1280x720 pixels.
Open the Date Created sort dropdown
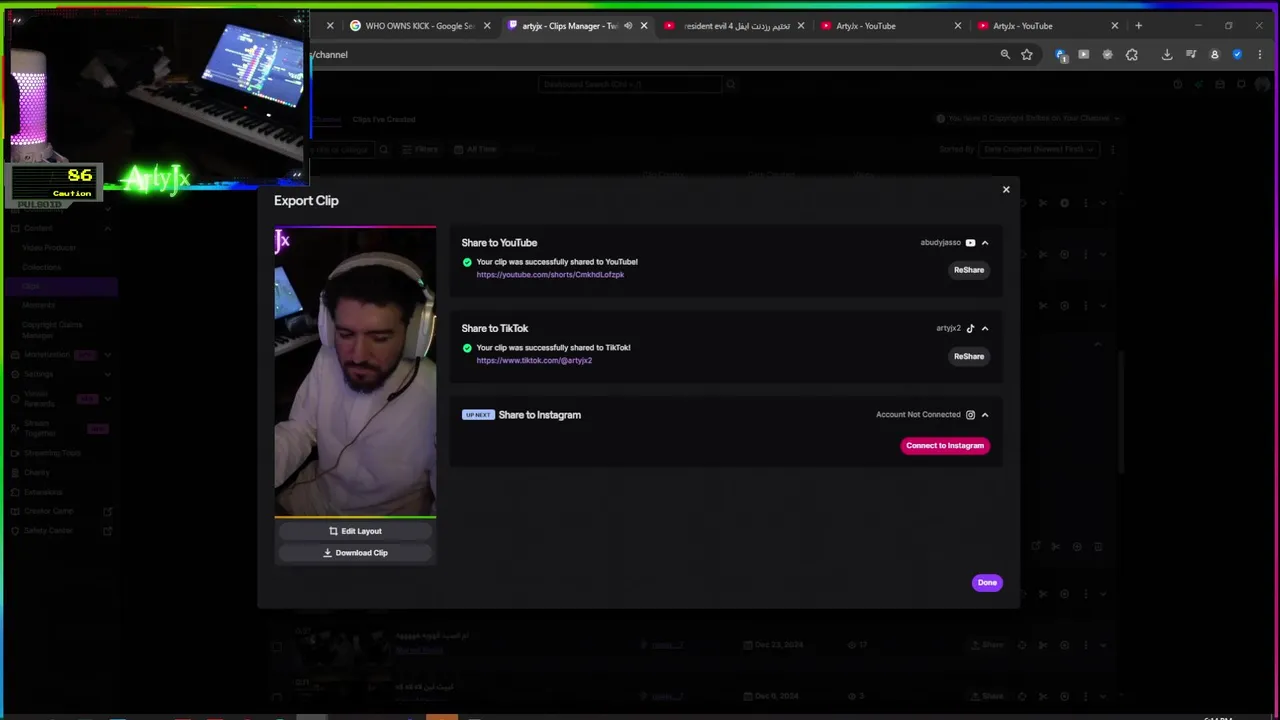point(1040,149)
